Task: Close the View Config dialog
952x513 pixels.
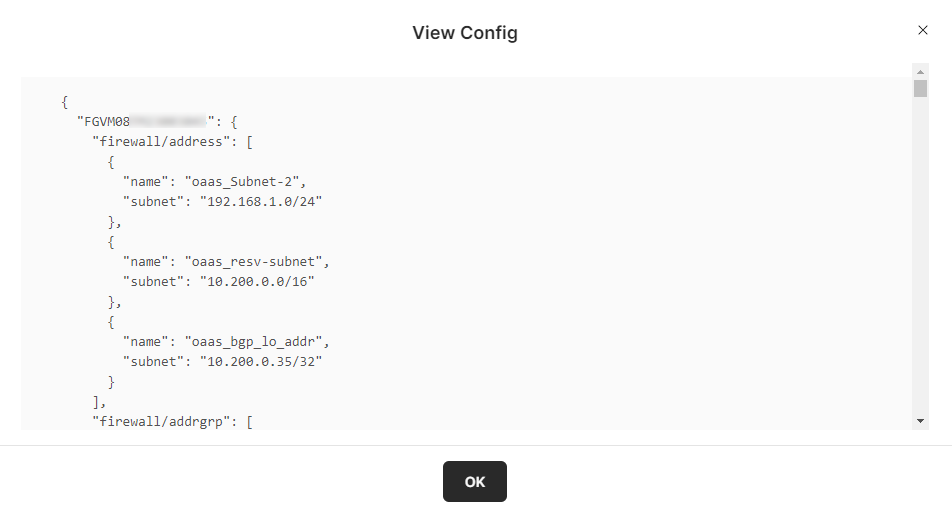Action: [922, 30]
